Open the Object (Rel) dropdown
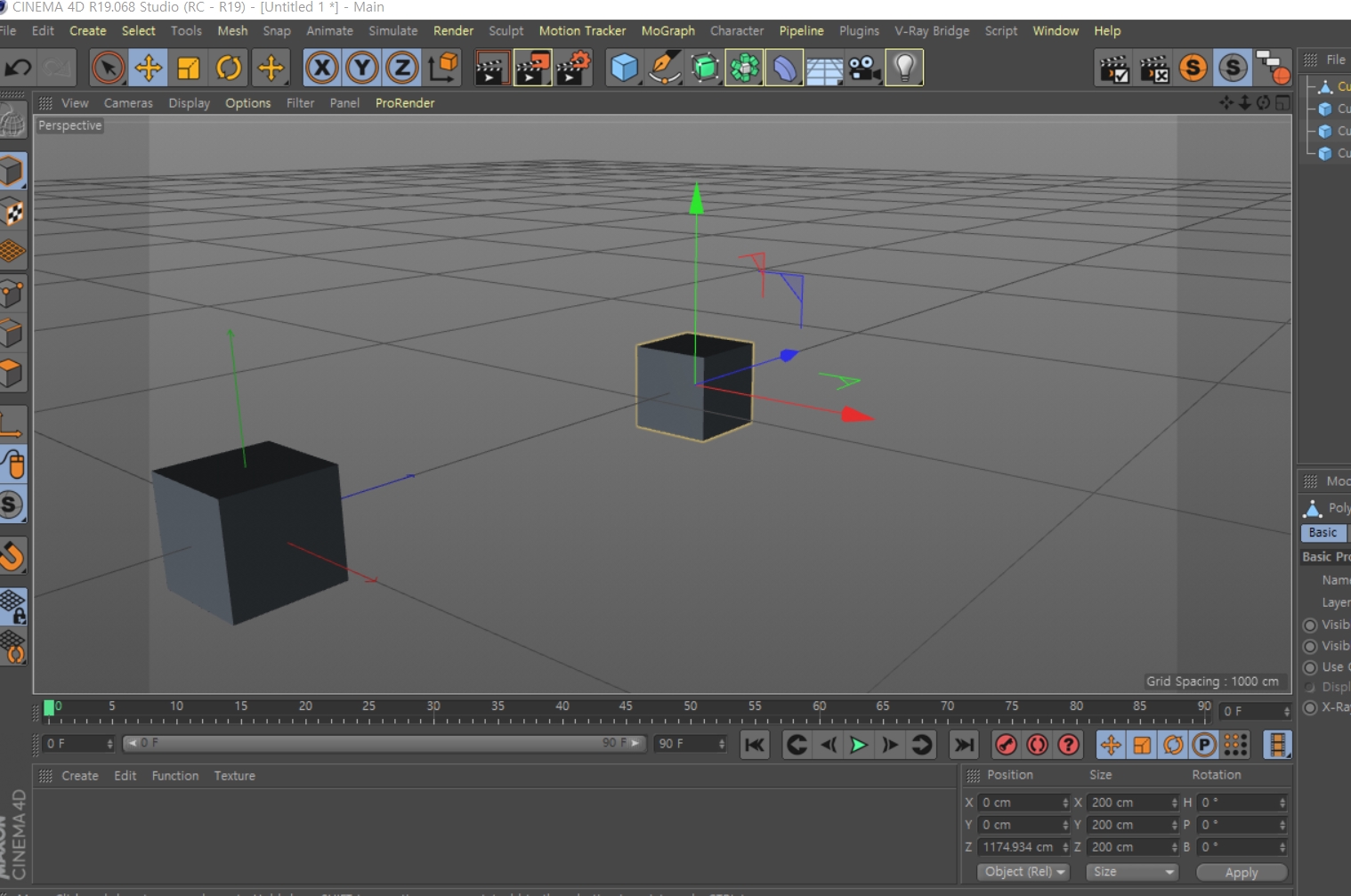Viewport: 1351px width, 896px height. pyautogui.click(x=1023, y=872)
